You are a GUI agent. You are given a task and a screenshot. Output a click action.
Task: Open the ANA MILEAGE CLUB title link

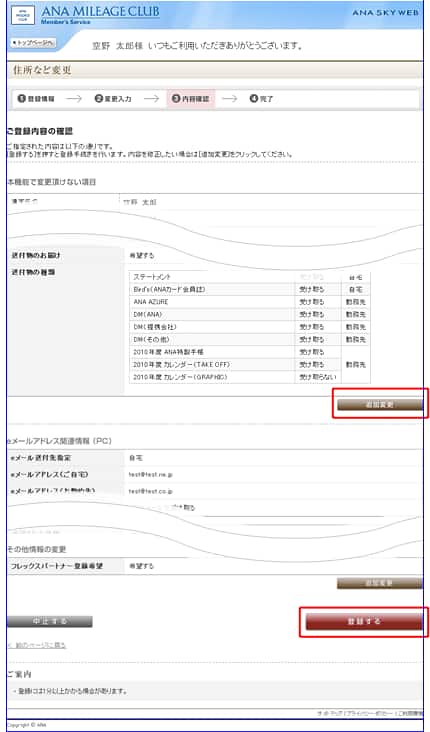[x=100, y=12]
